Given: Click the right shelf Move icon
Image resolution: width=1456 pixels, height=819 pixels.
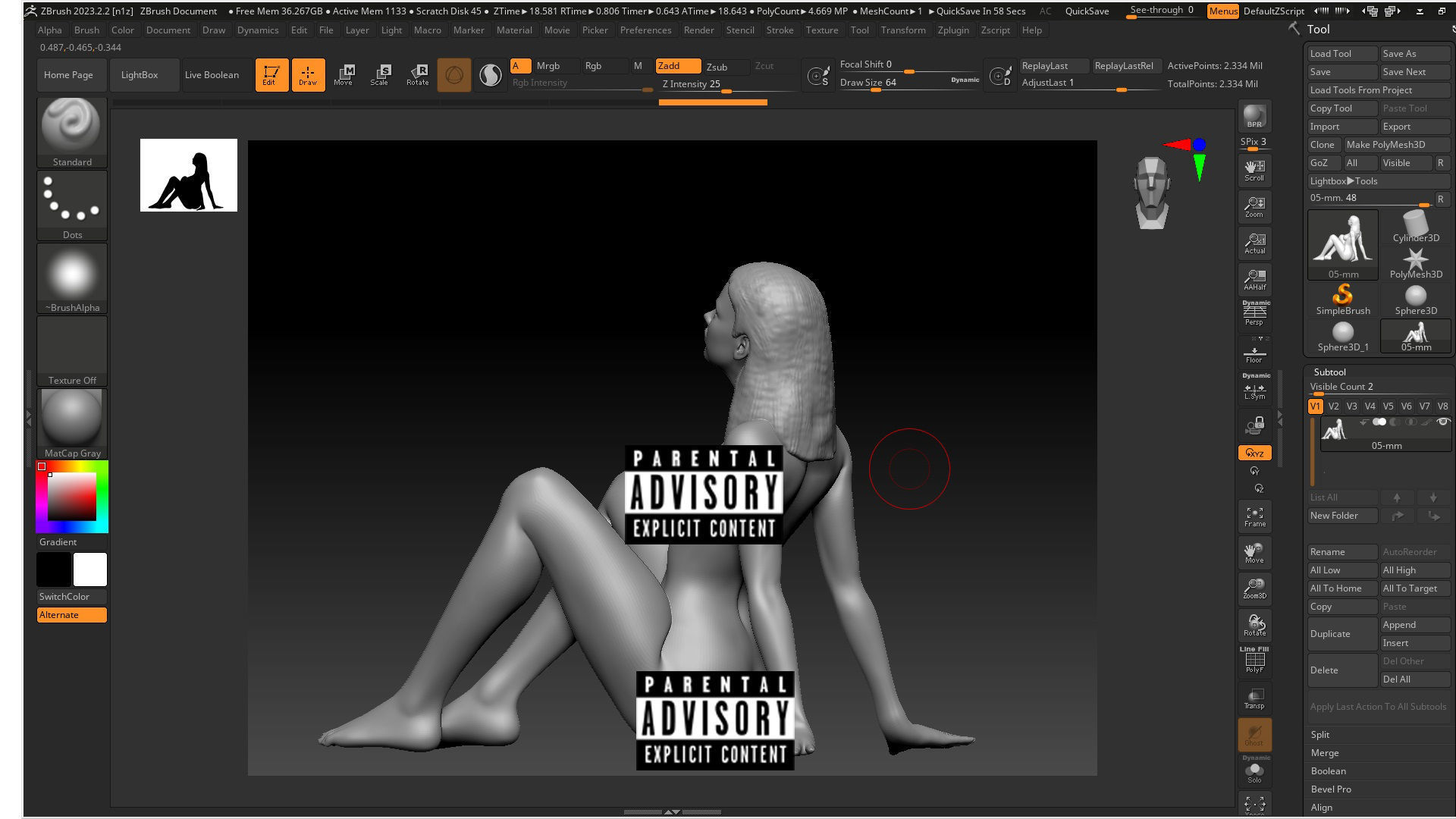Looking at the screenshot, I should [x=1254, y=552].
